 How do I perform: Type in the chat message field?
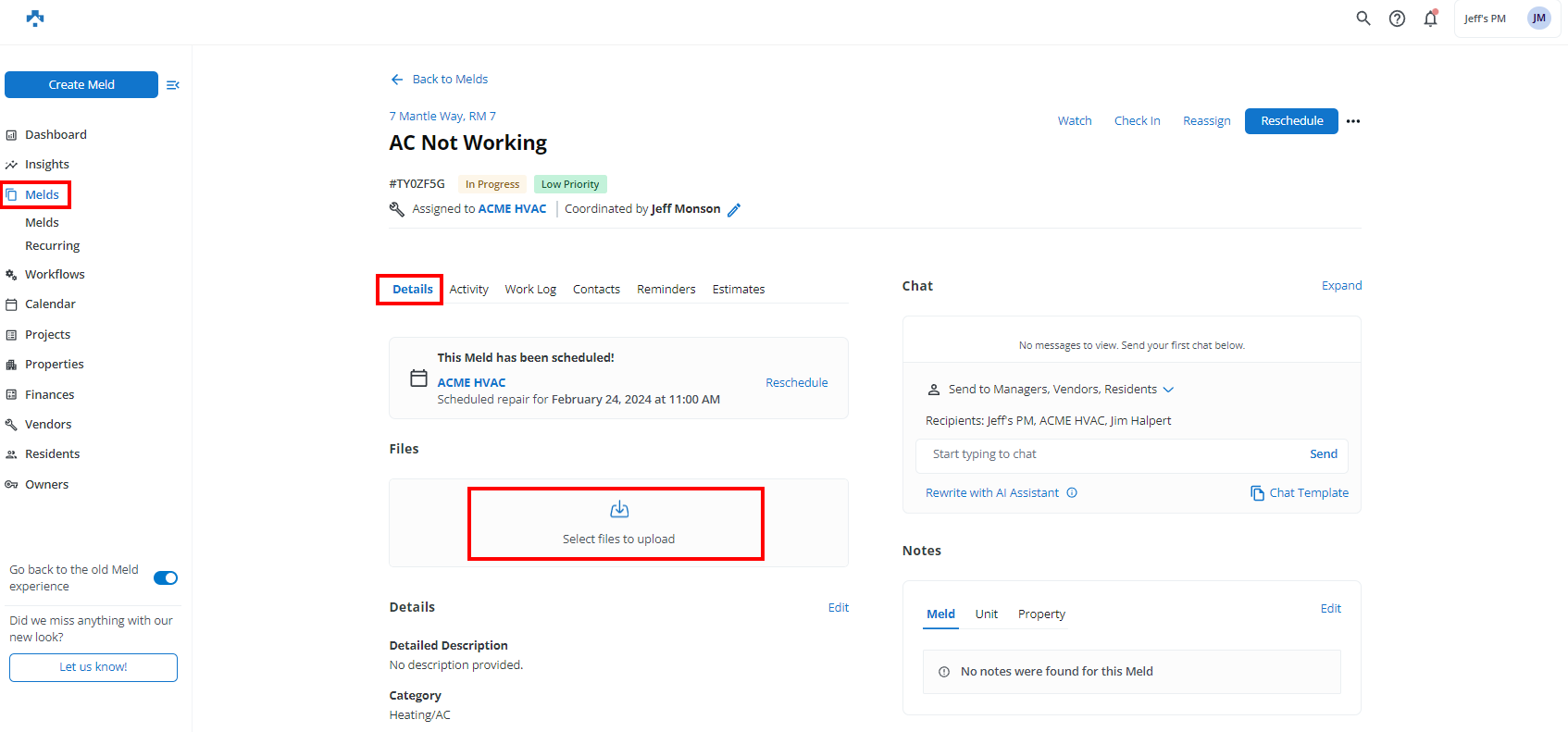pyautogui.click(x=1111, y=454)
